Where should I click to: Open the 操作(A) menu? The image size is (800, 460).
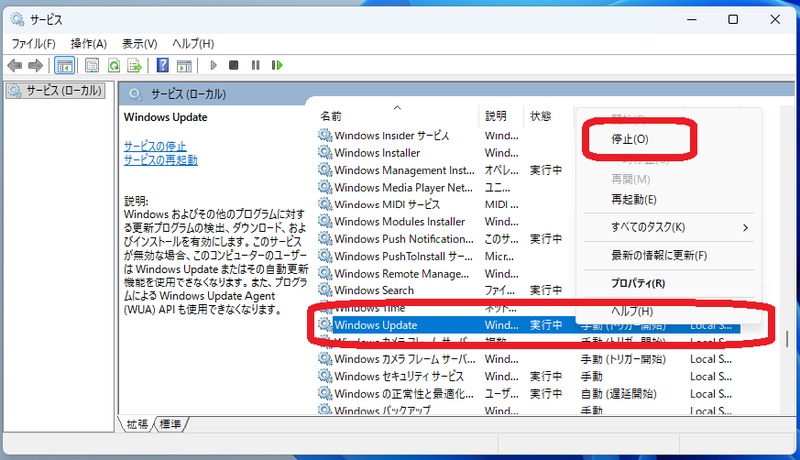click(x=89, y=44)
